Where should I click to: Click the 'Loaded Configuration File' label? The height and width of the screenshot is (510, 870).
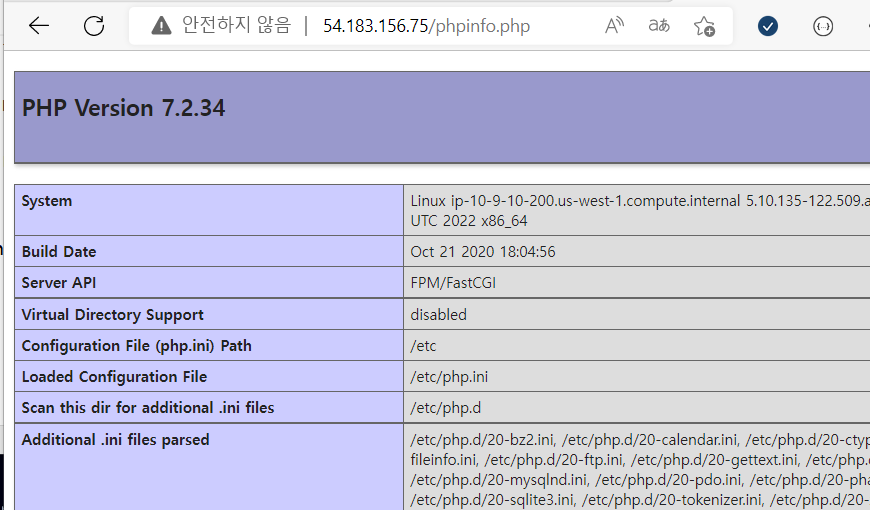[x=114, y=377]
